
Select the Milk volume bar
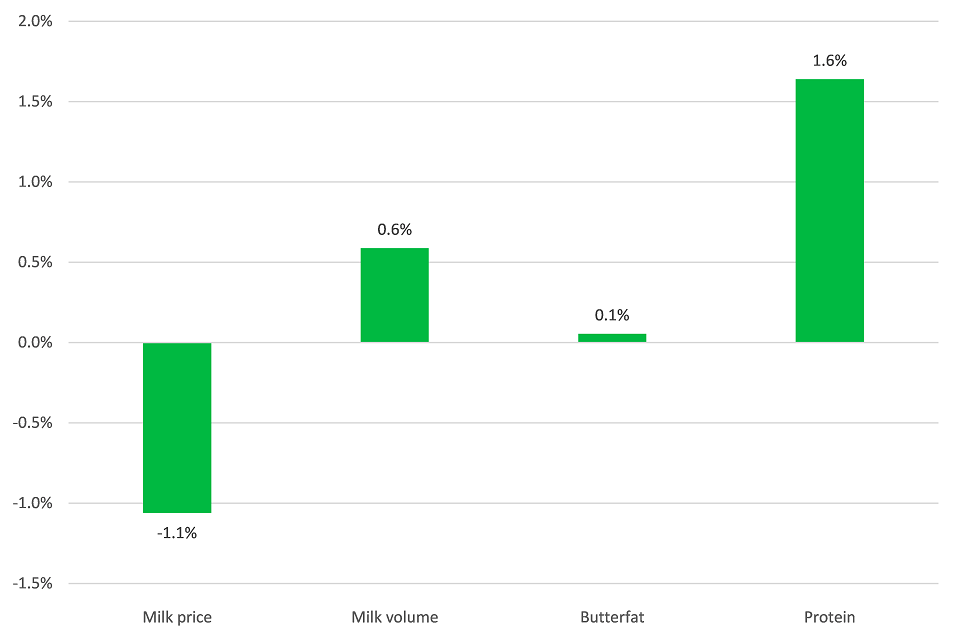pos(394,295)
